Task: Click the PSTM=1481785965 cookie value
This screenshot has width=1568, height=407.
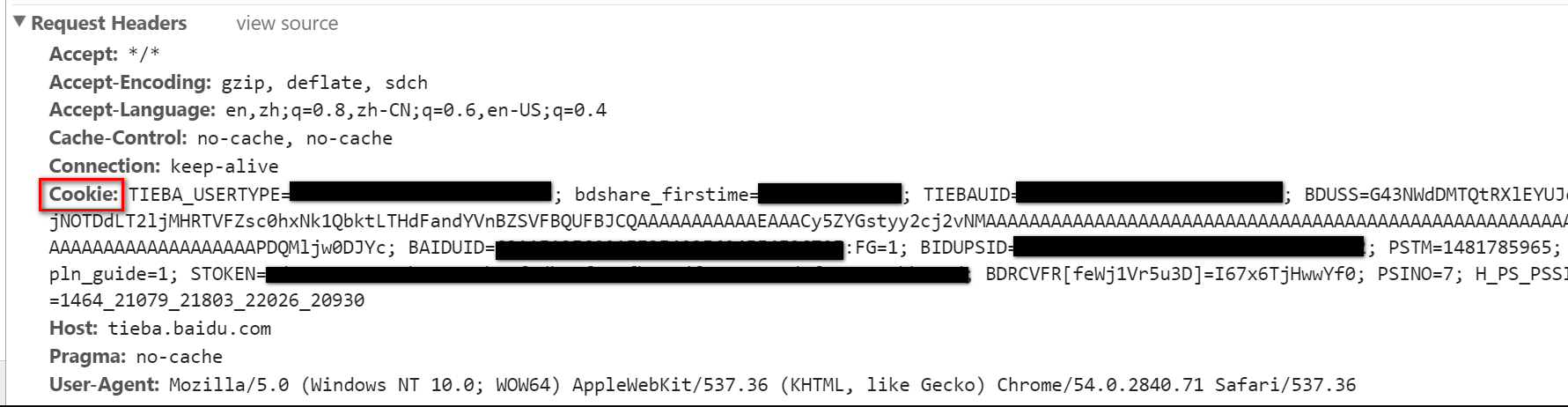Action: [1469, 248]
